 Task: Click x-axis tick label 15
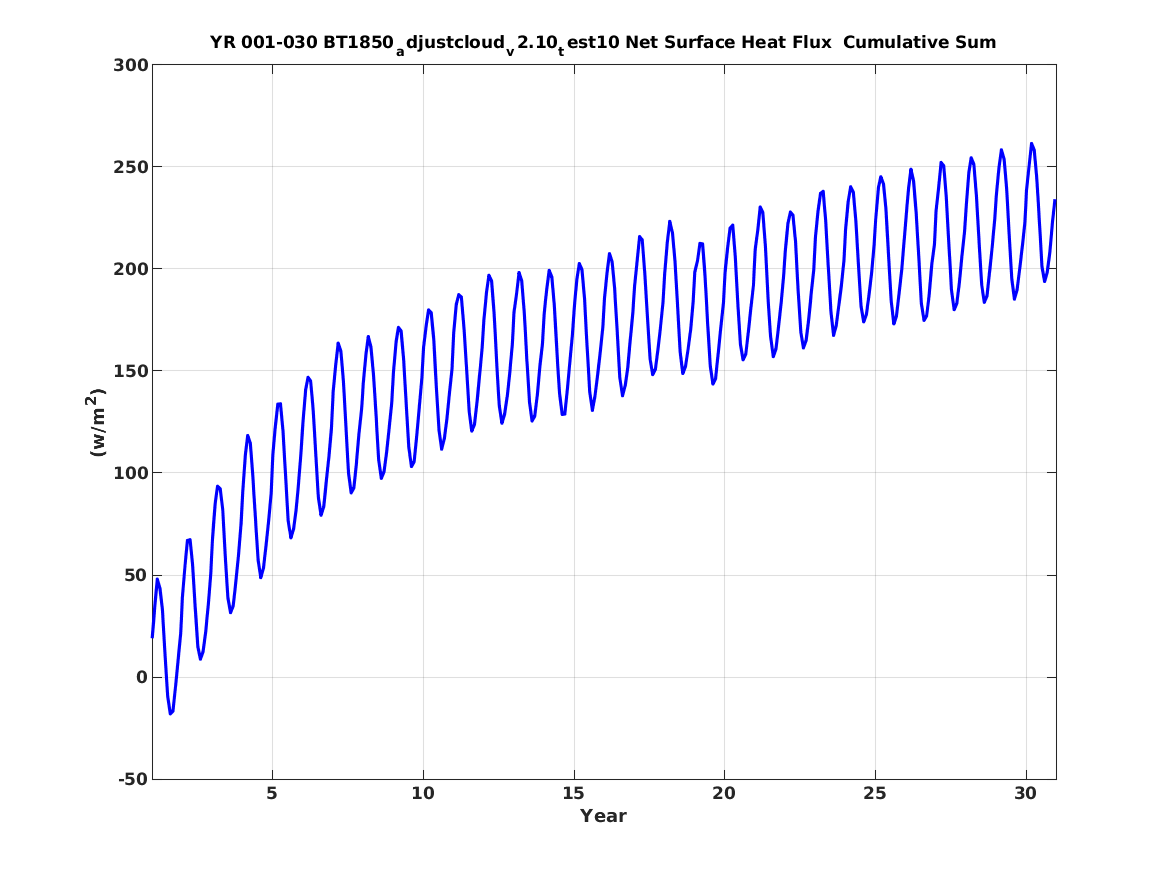point(574,794)
